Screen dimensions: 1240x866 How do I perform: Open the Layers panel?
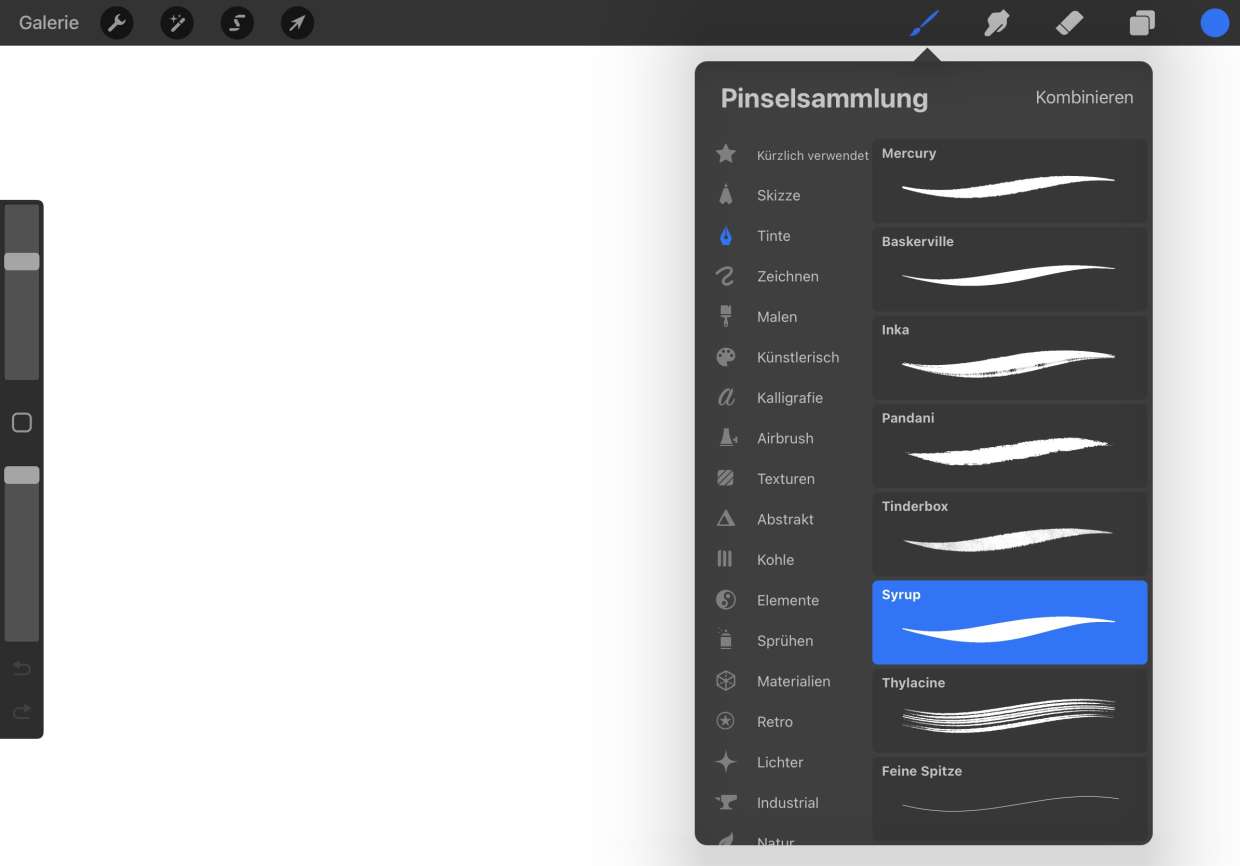tap(1142, 23)
